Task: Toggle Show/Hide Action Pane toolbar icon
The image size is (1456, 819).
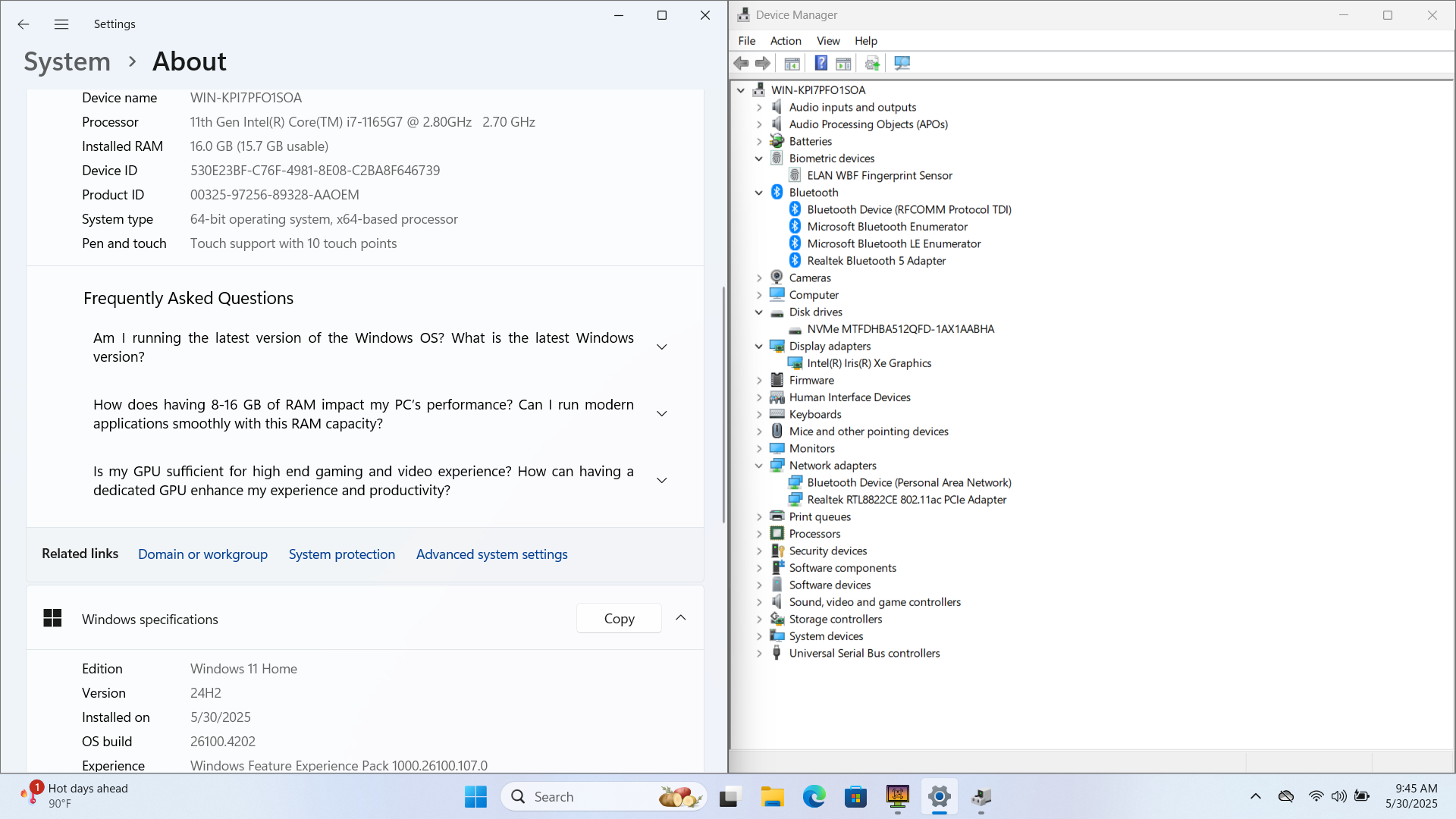Action: (843, 64)
